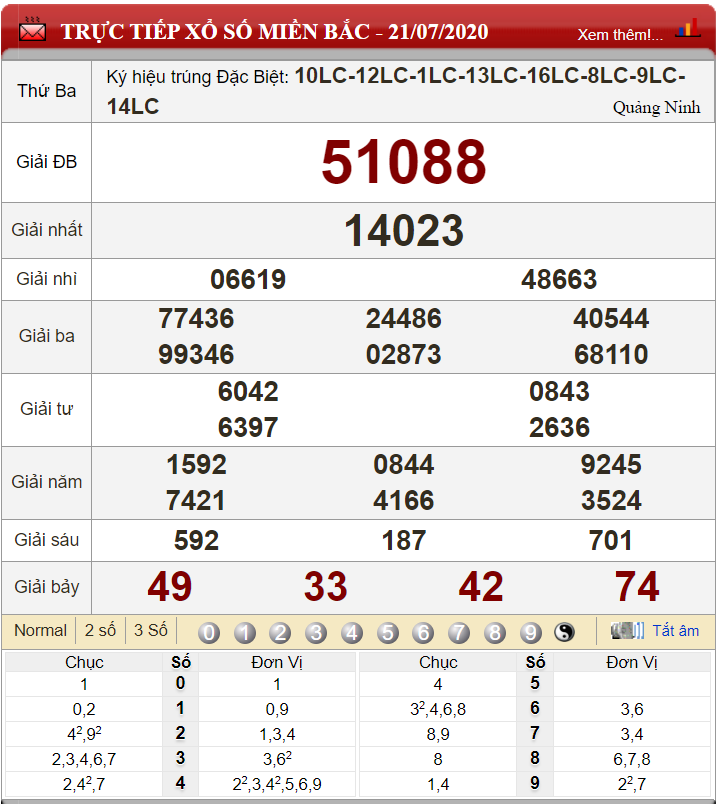Switch to Normal view tab

tap(41, 630)
